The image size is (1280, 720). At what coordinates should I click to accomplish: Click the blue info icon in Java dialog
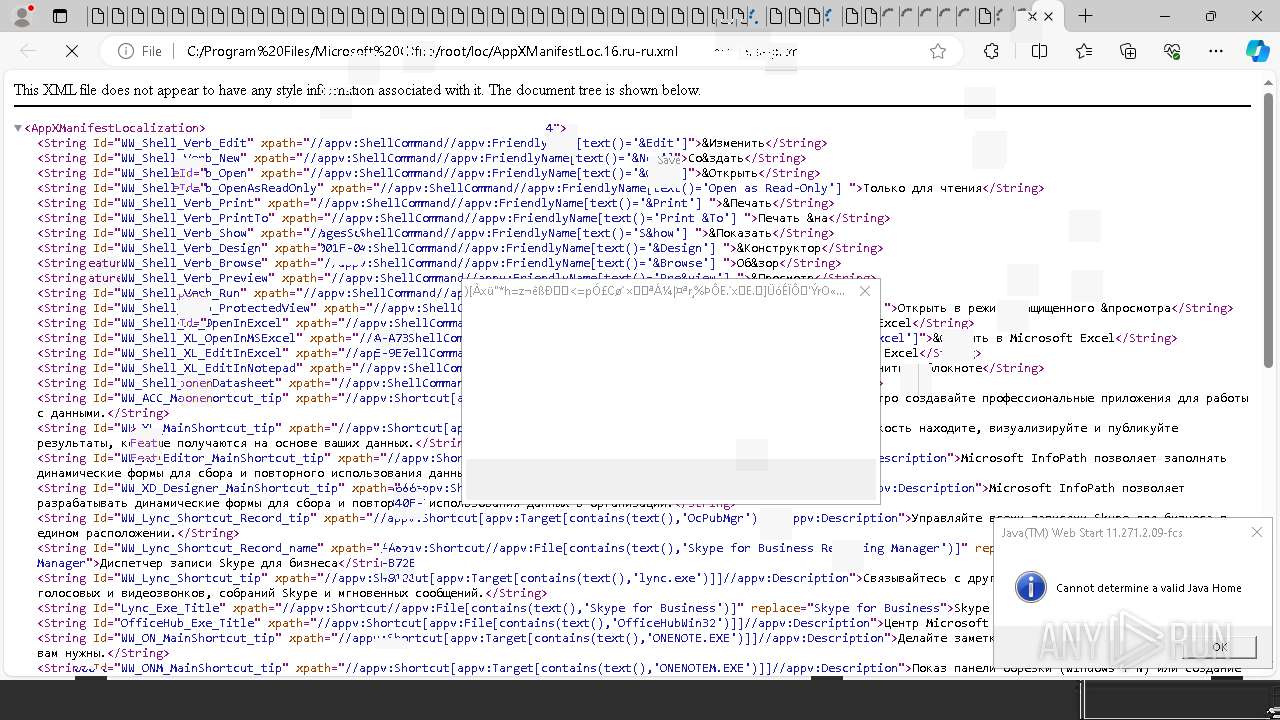1031,587
